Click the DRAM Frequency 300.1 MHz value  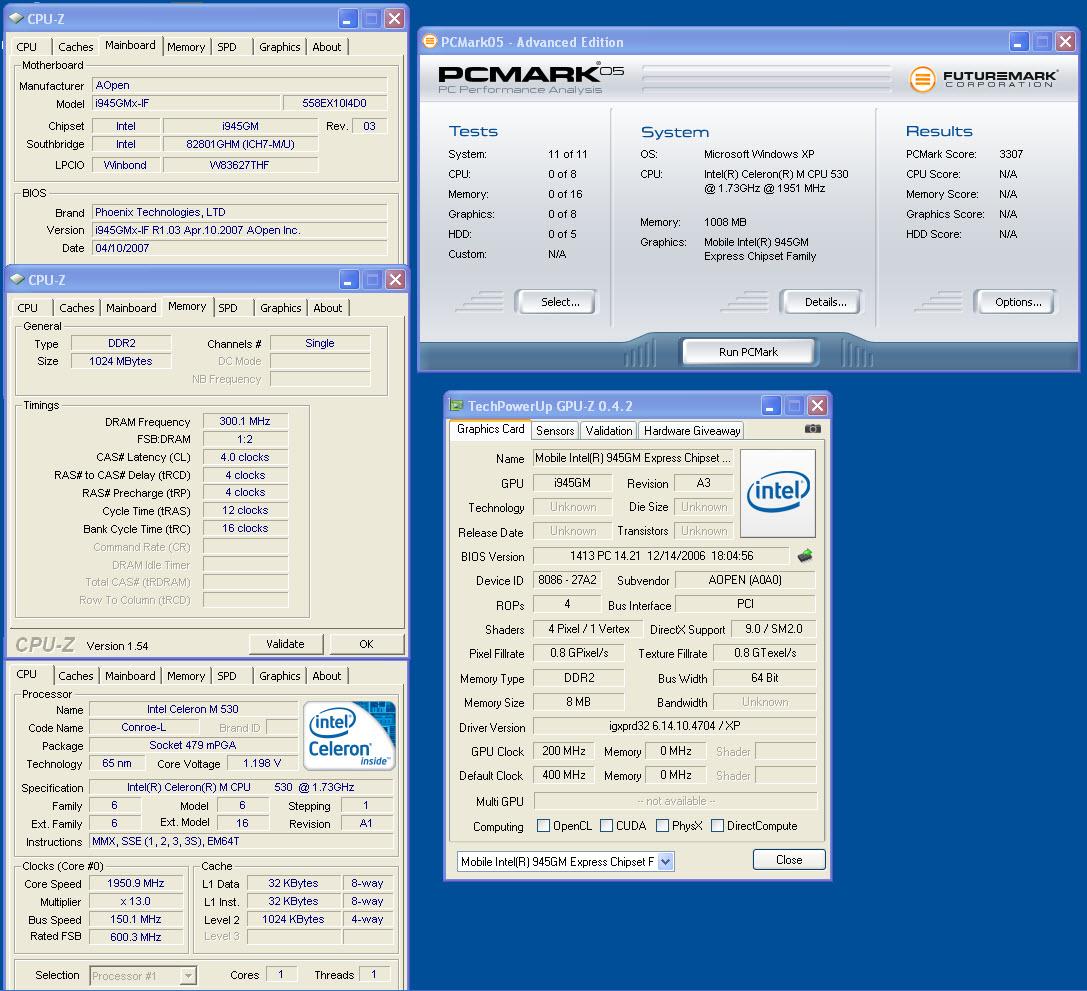[x=245, y=421]
